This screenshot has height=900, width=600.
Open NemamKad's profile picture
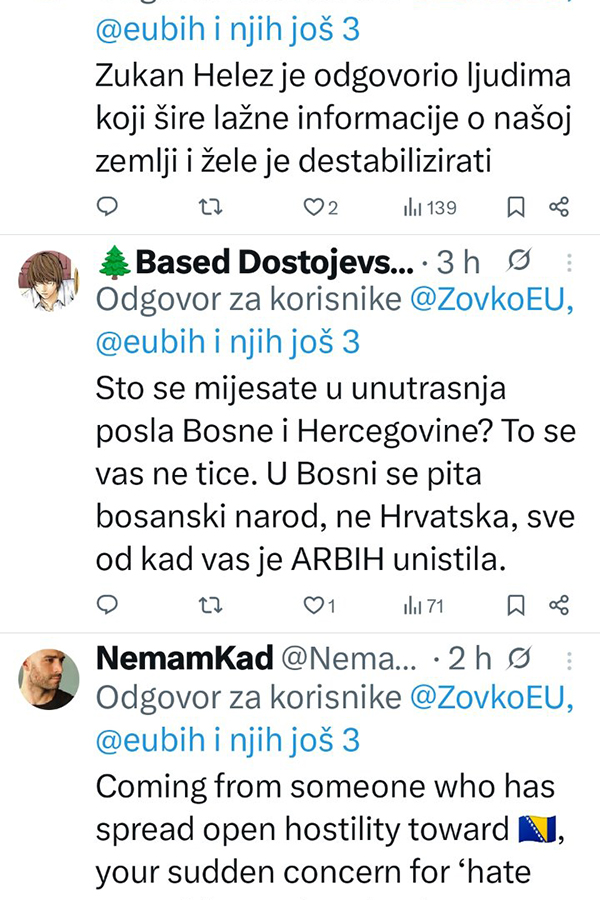pos(49,678)
